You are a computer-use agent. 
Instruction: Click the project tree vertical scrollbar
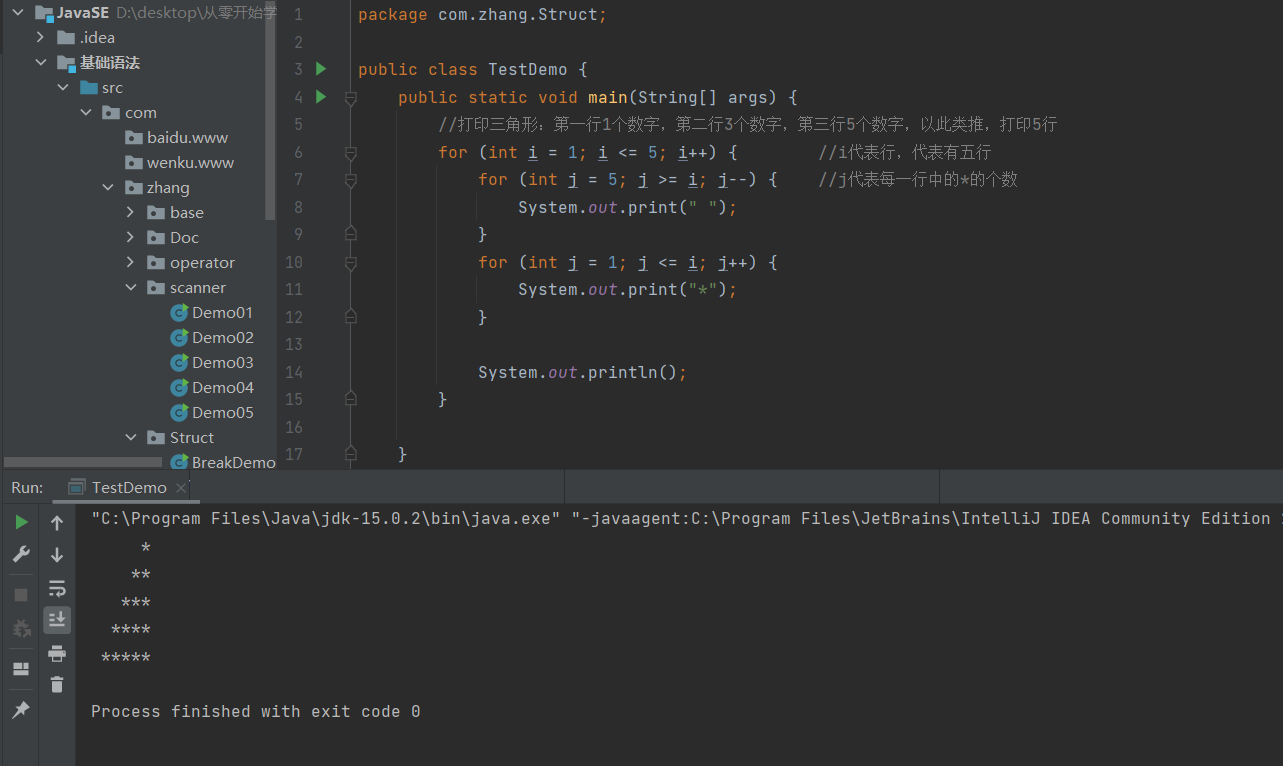[270, 110]
